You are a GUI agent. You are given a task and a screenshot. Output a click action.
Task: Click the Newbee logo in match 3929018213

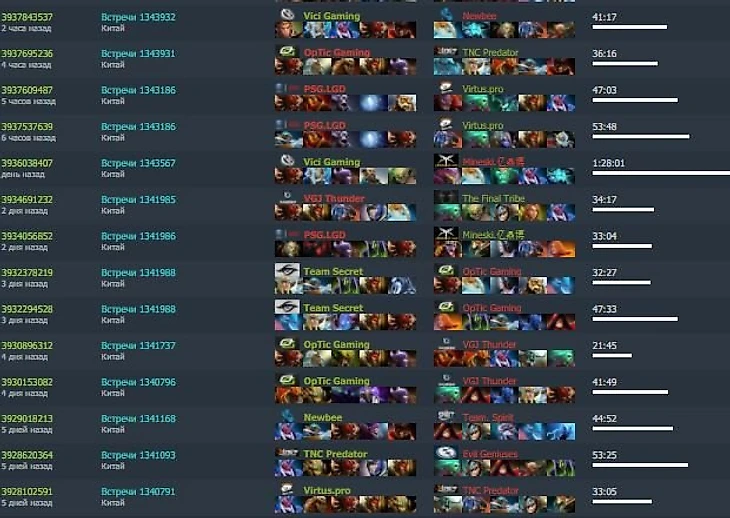(x=287, y=416)
